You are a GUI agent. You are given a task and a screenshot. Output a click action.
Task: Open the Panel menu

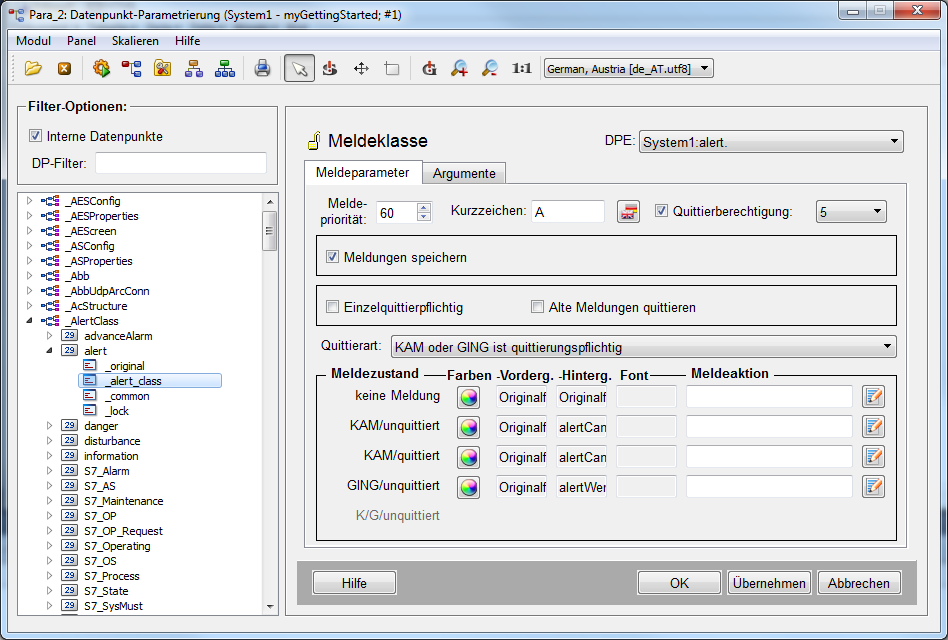tap(82, 40)
